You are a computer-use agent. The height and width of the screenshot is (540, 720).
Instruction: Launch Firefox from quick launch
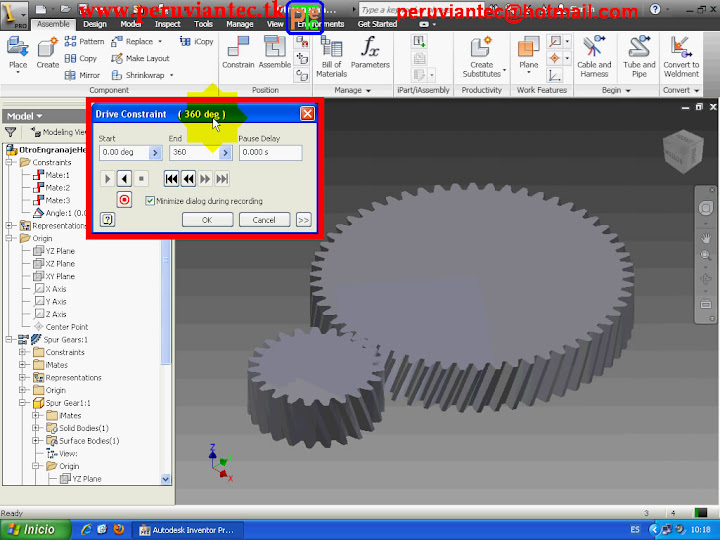(x=118, y=529)
